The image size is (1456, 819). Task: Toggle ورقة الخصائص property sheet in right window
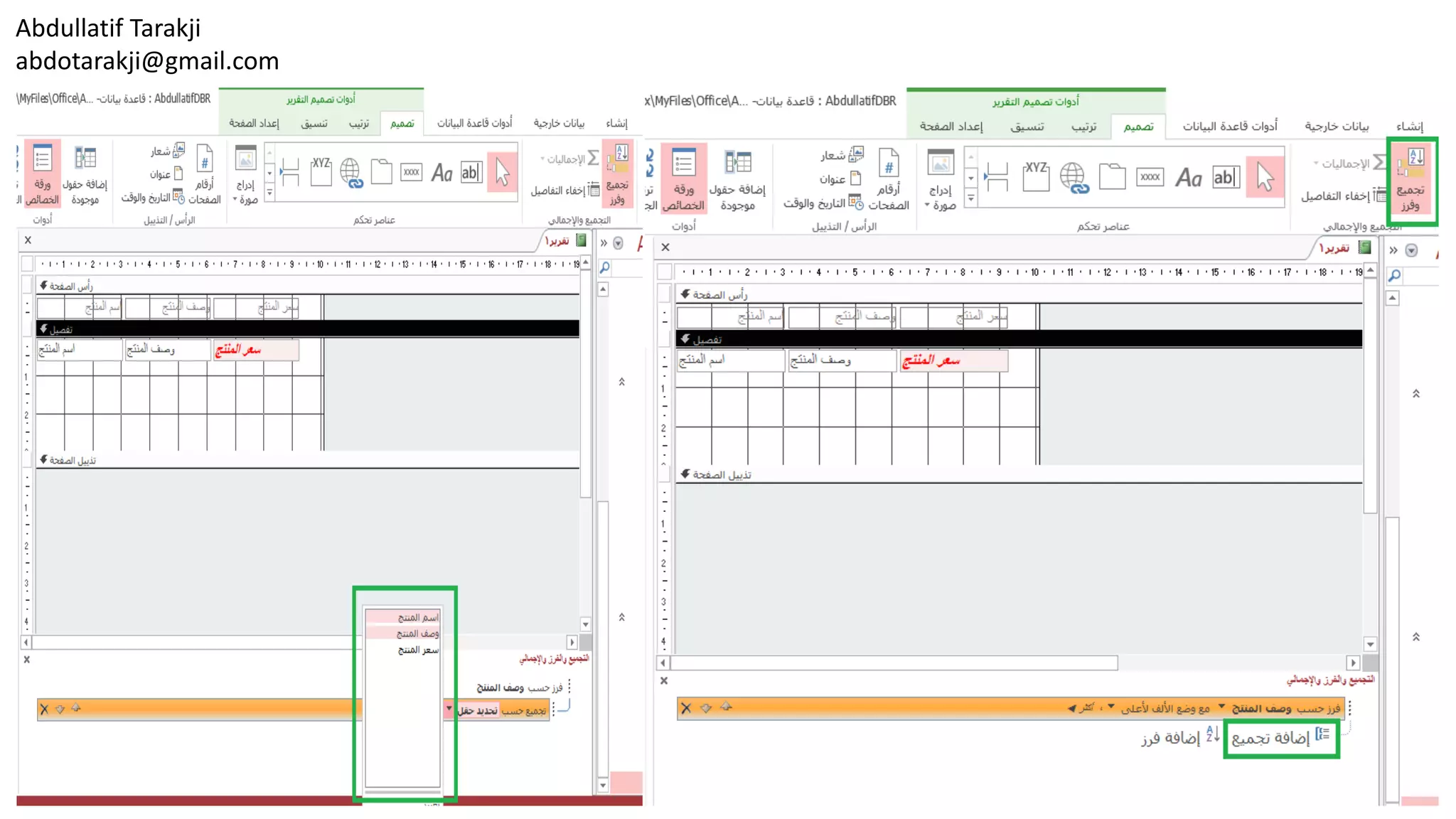(x=683, y=178)
